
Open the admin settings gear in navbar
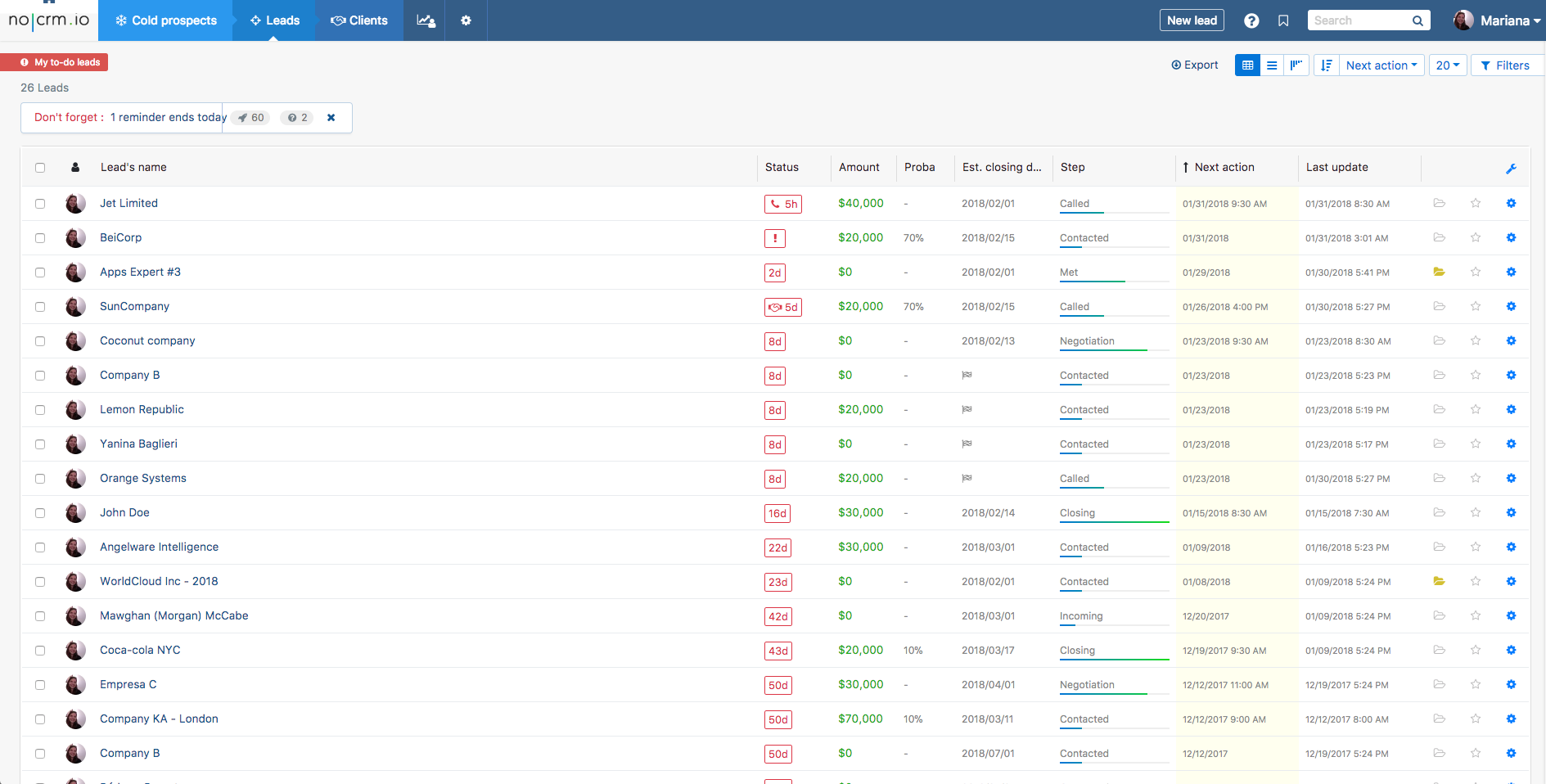(x=466, y=20)
